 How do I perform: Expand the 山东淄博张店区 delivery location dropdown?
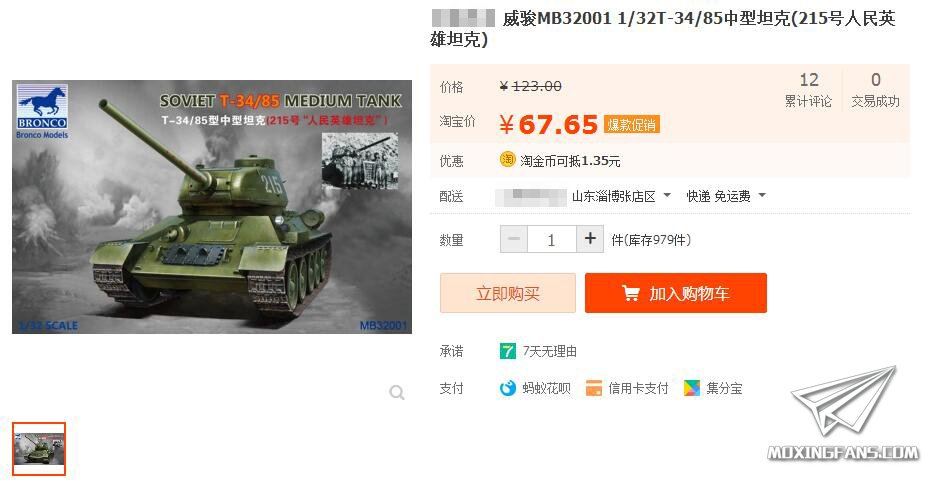[x=621, y=196]
